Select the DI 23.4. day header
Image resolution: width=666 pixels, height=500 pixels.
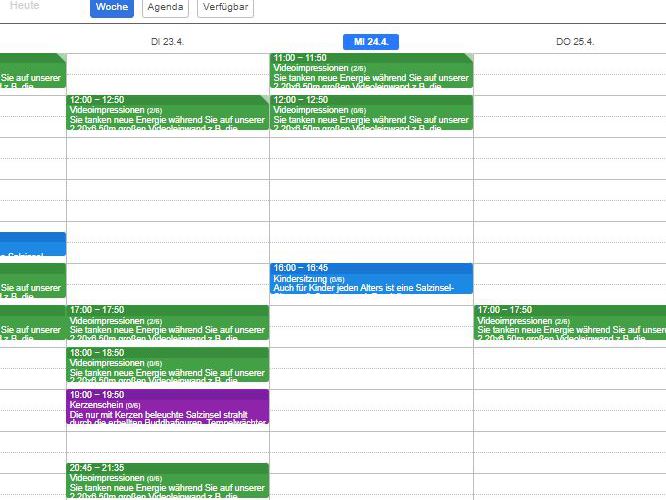168,42
